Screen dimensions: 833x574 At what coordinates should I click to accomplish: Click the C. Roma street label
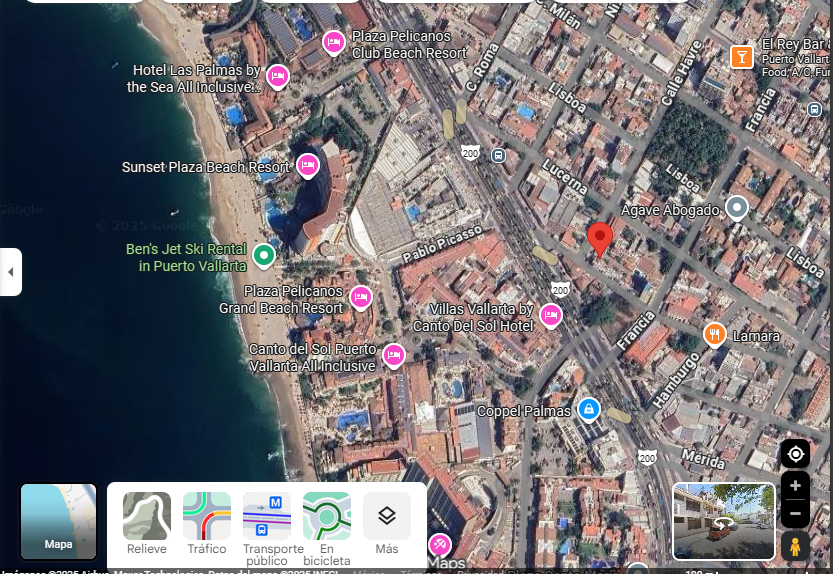(482, 67)
